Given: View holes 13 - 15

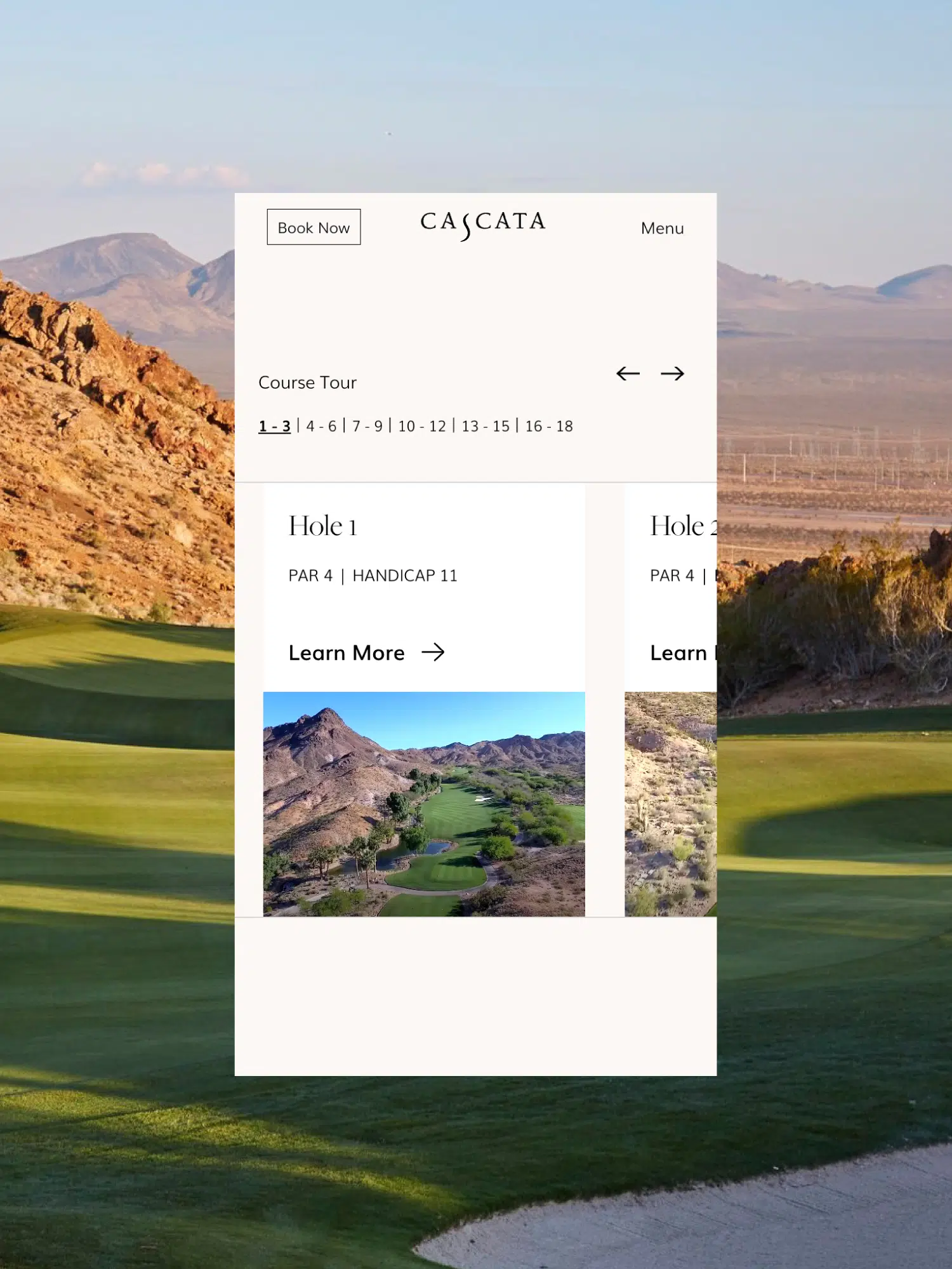Looking at the screenshot, I should click(x=486, y=426).
